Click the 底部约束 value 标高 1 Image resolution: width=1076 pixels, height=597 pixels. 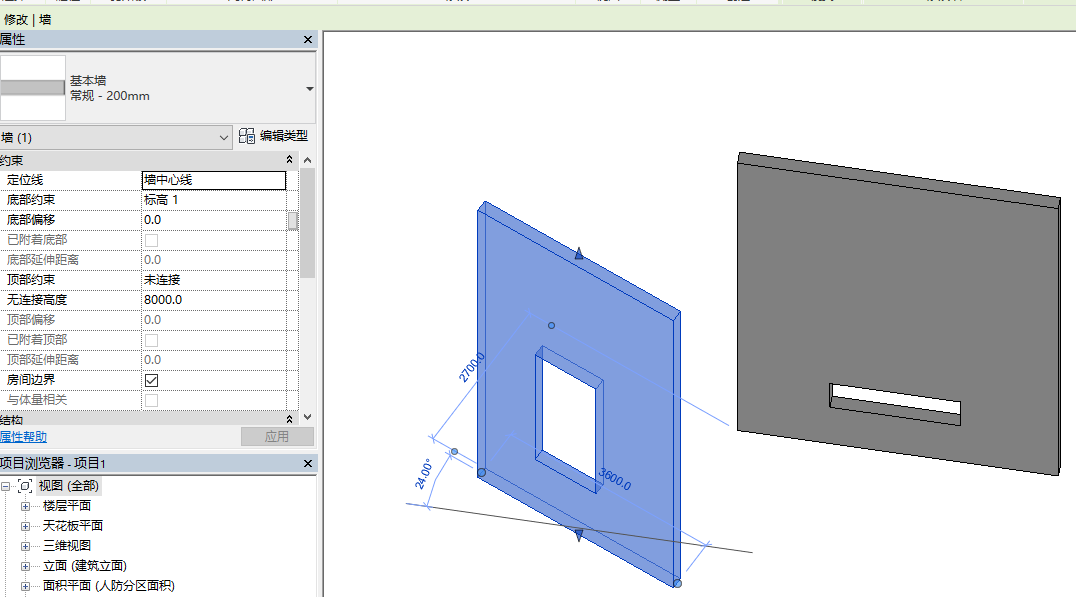(x=213, y=200)
